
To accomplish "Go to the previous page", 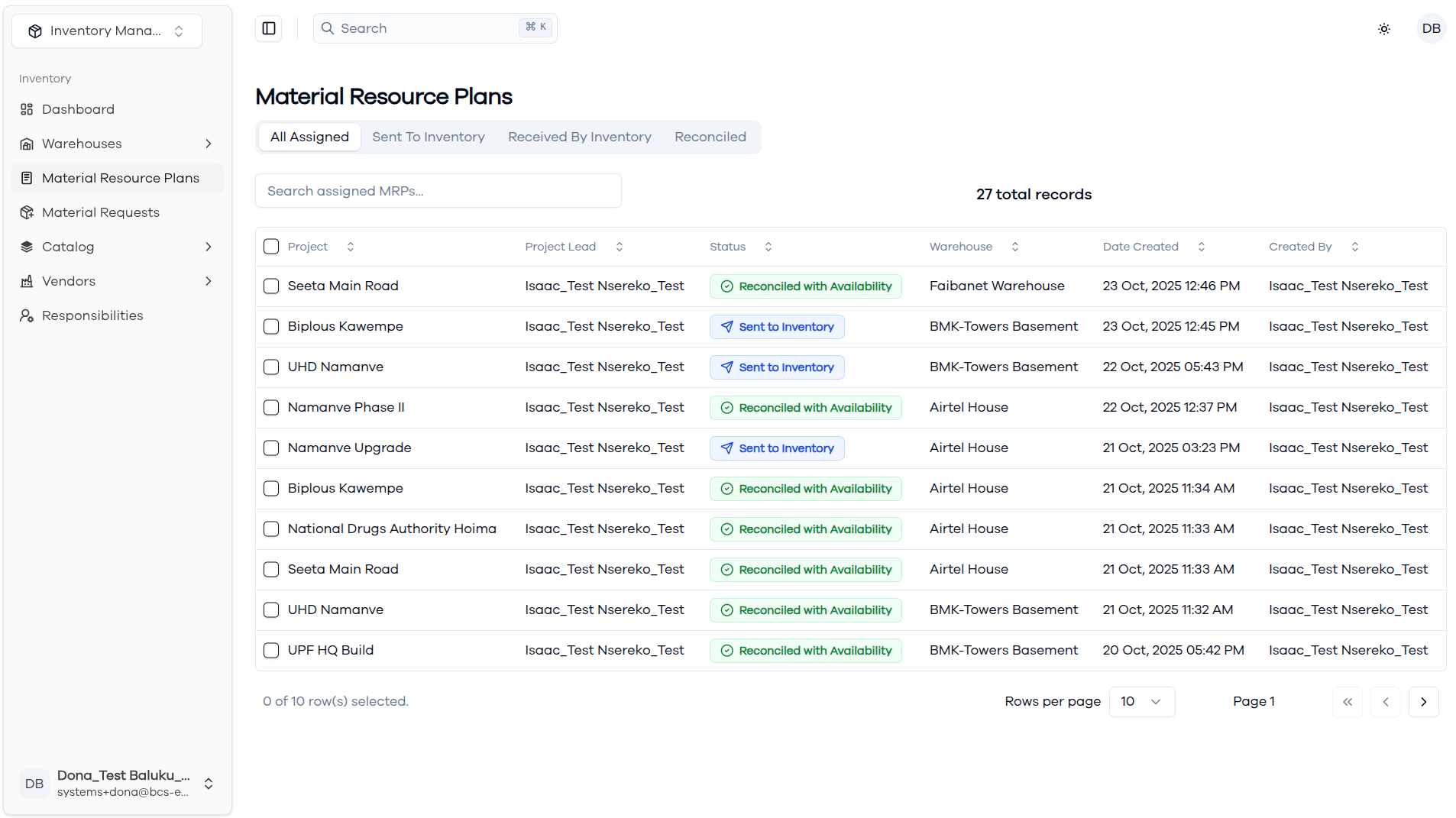I will click(1385, 702).
